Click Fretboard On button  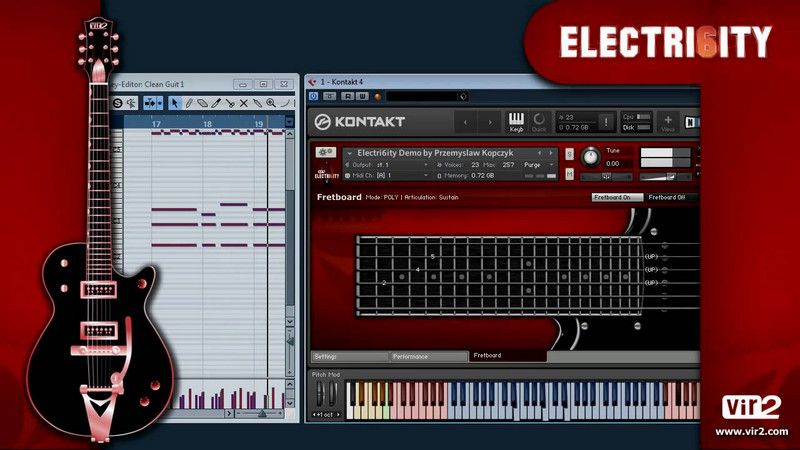(617, 197)
